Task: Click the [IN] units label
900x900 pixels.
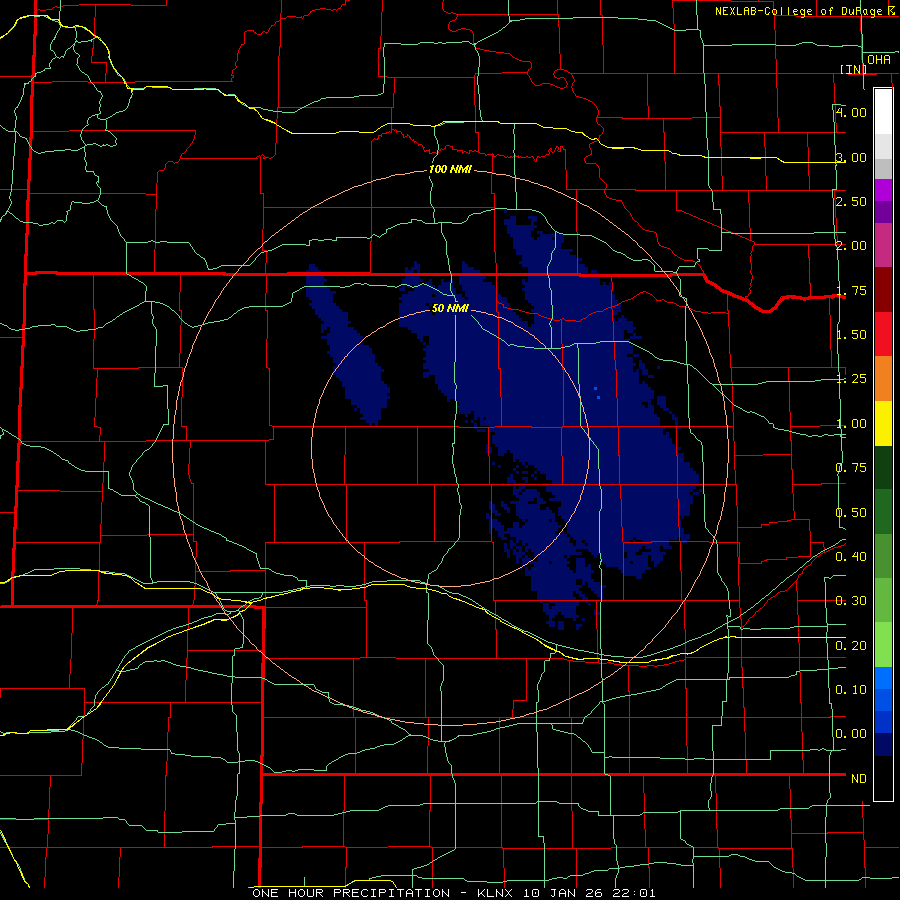Action: pyautogui.click(x=853, y=69)
